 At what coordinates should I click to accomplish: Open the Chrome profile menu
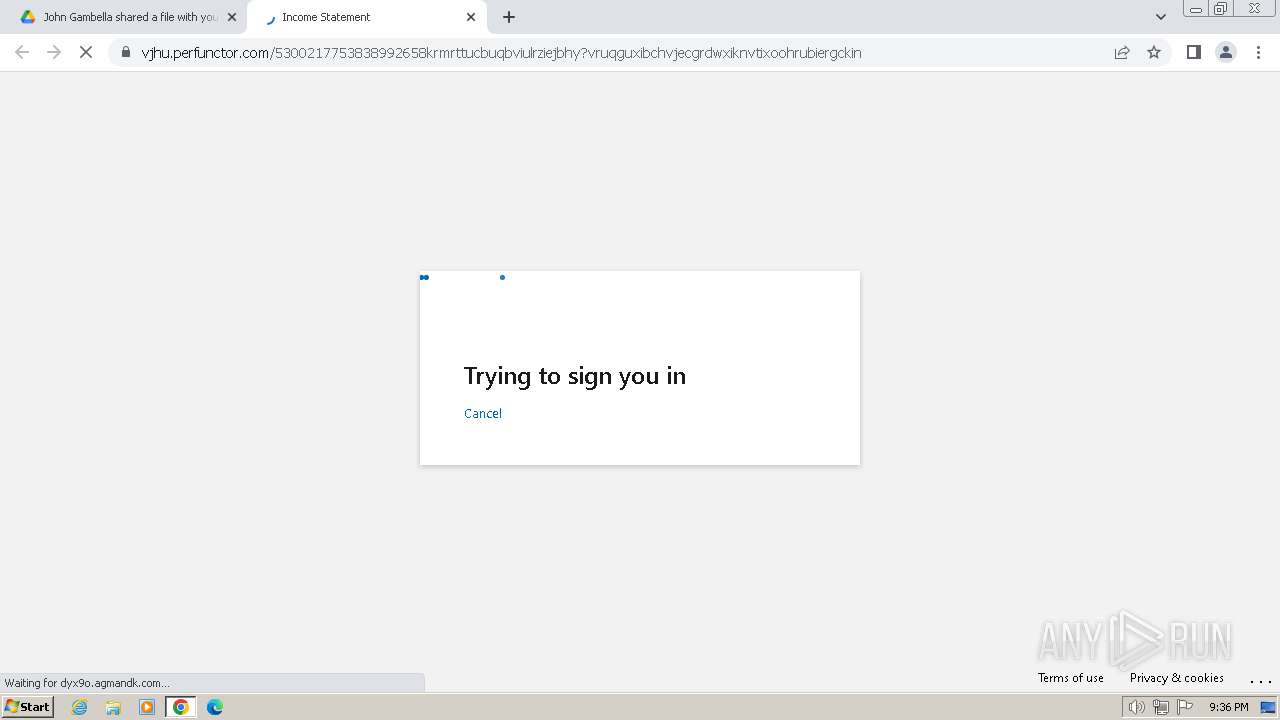(x=1226, y=53)
